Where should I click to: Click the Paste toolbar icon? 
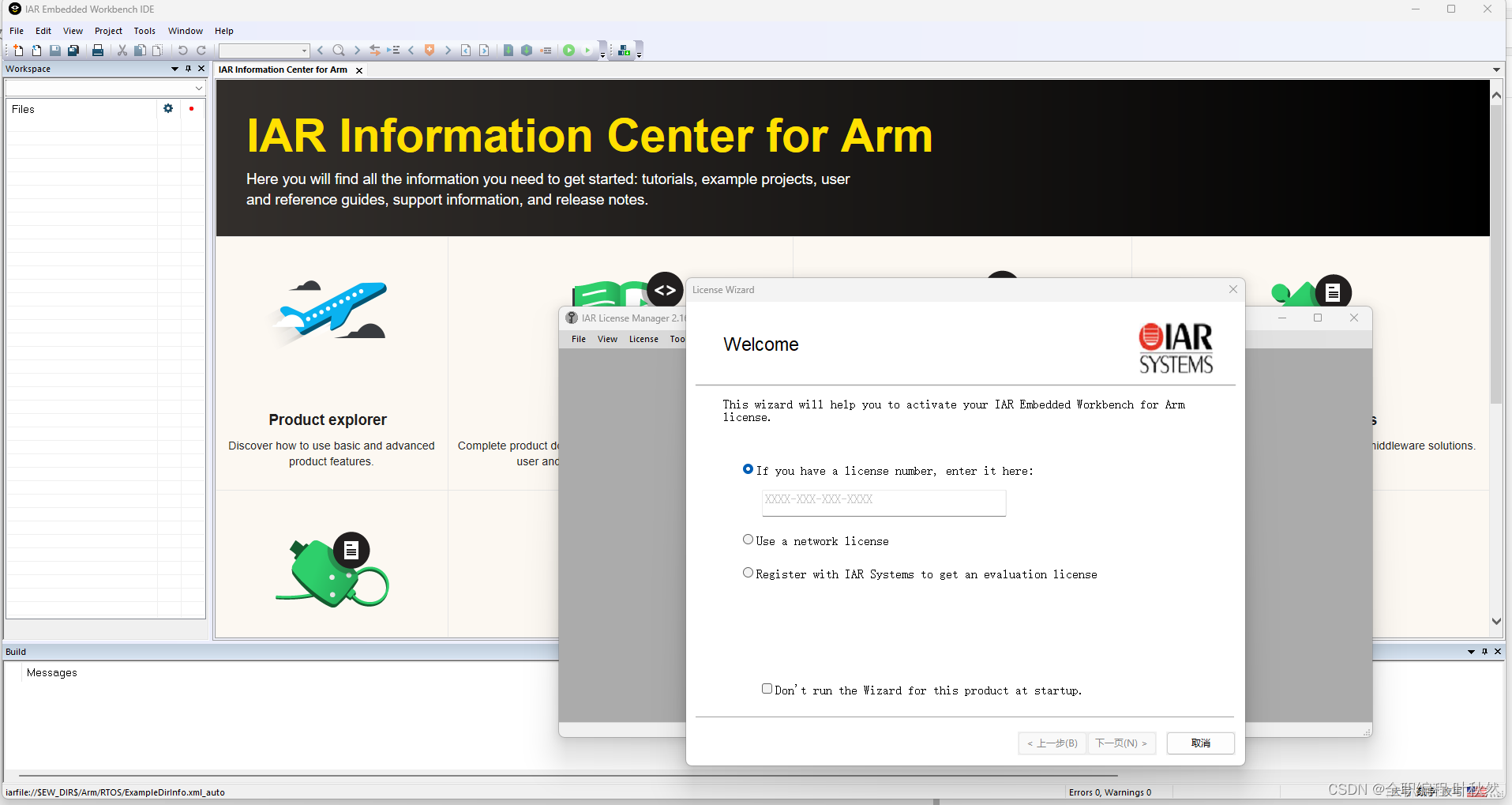[x=158, y=51]
